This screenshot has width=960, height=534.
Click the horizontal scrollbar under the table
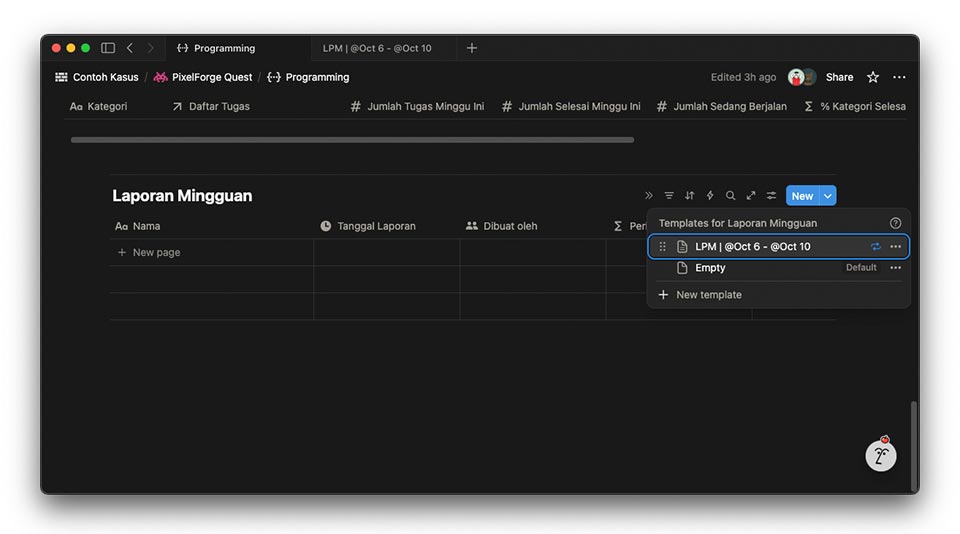point(352,140)
